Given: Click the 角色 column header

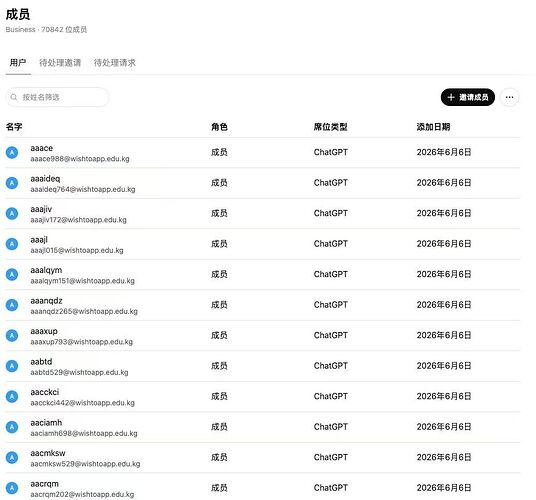Looking at the screenshot, I should point(219,127).
